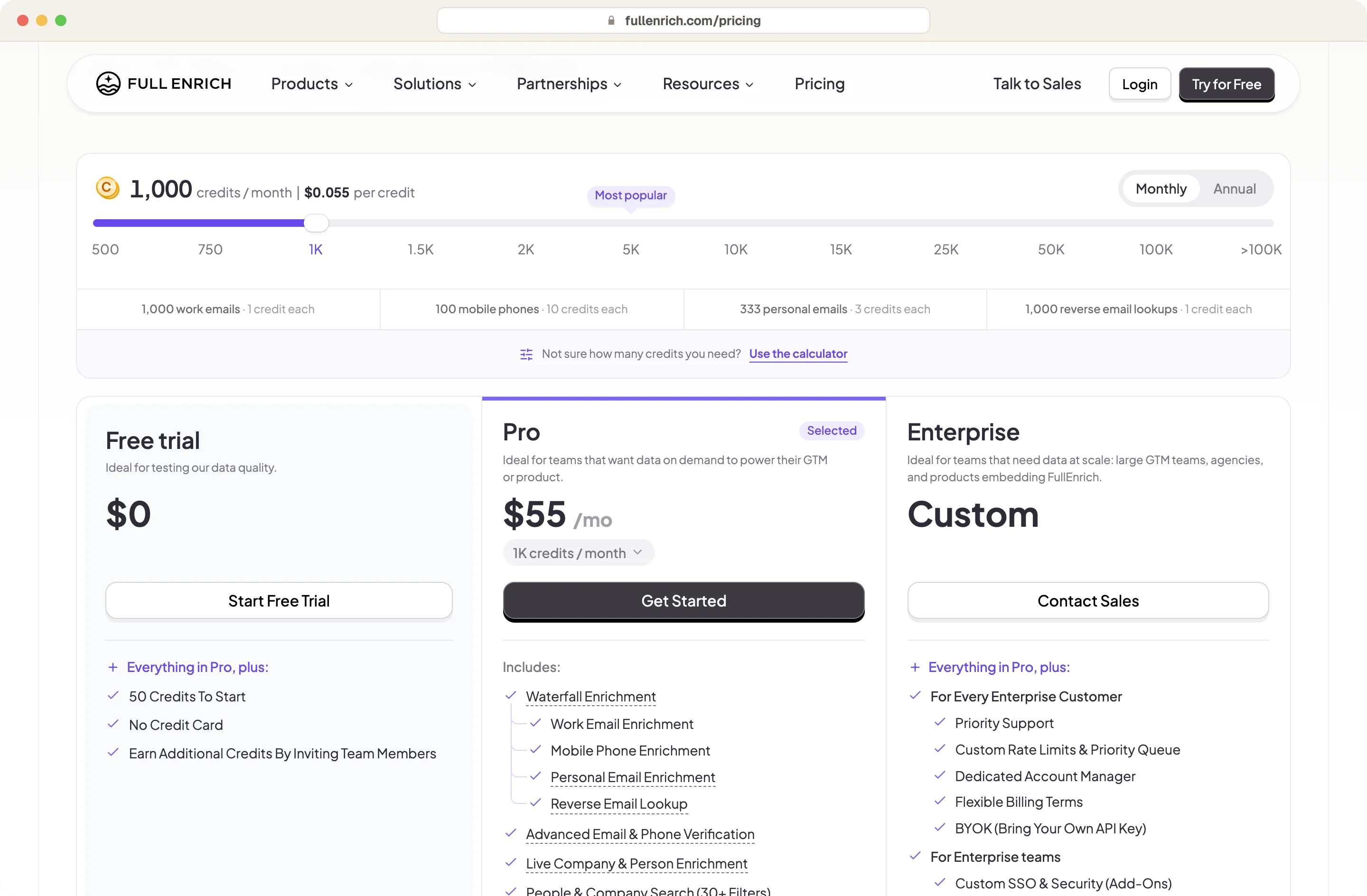
Task: Click the calculator sliders icon
Action: pyautogui.click(x=526, y=355)
